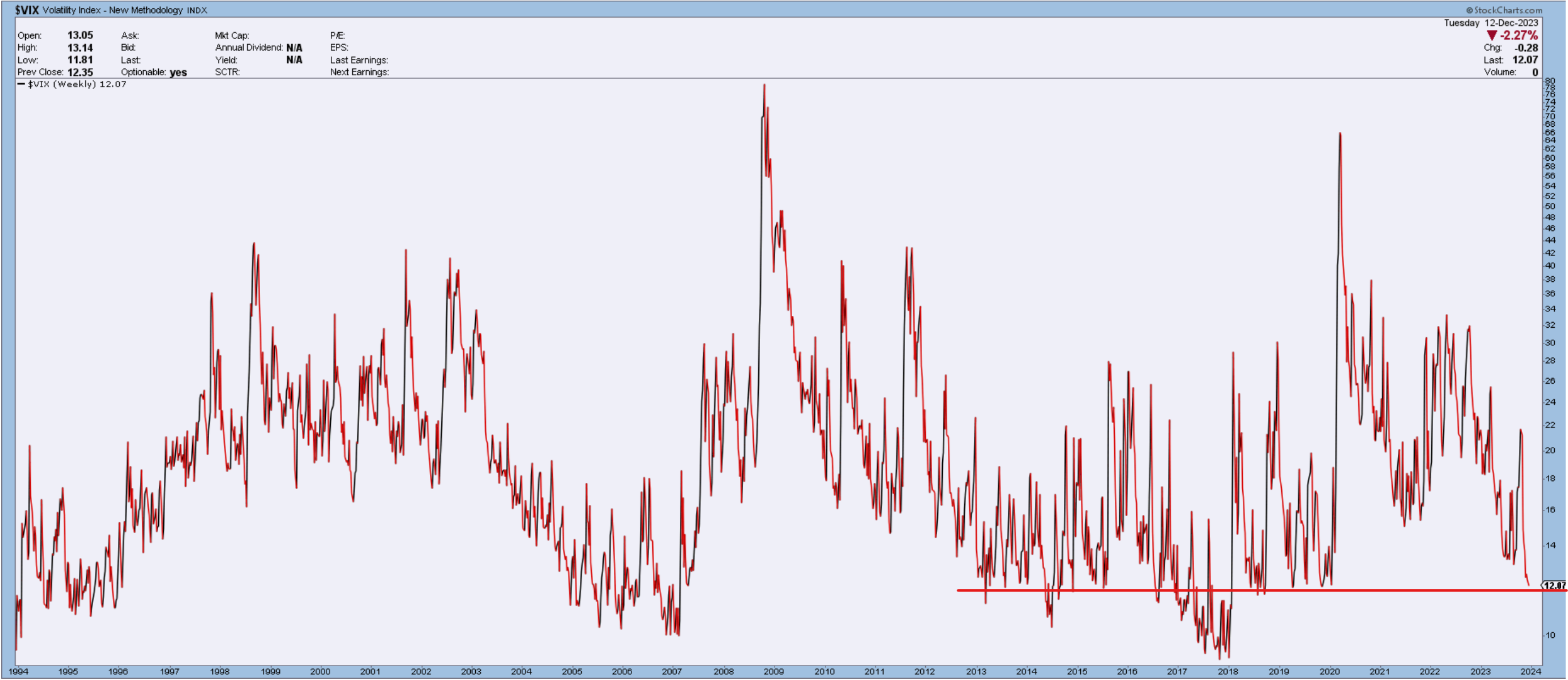Click the copyright symbol before StockCharts.com
Image resolution: width=1568 pixels, height=680 pixels.
(1469, 10)
